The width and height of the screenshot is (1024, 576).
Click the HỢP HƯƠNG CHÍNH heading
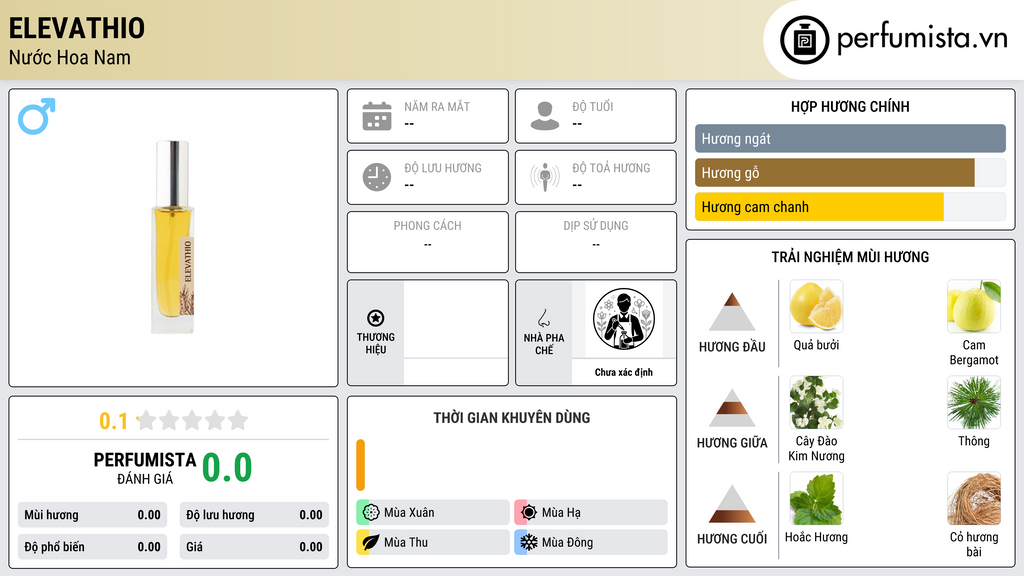(x=850, y=106)
